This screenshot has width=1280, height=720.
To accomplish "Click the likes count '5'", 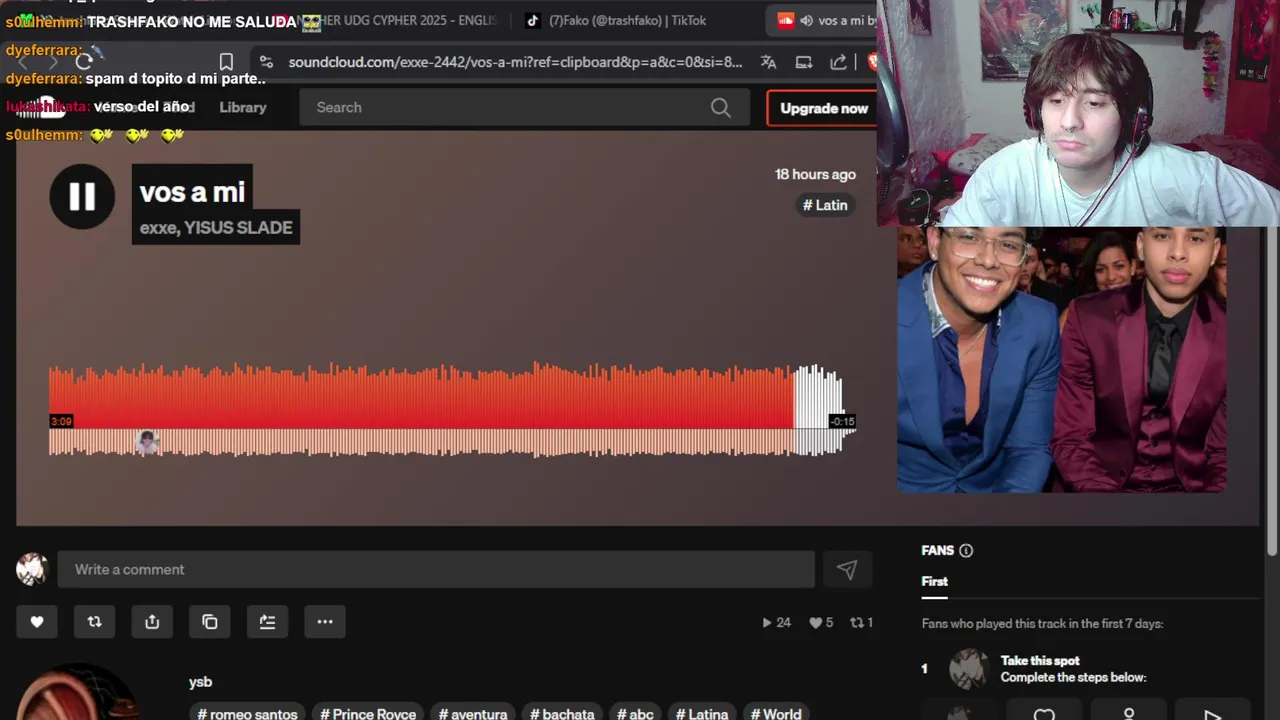I will [821, 622].
